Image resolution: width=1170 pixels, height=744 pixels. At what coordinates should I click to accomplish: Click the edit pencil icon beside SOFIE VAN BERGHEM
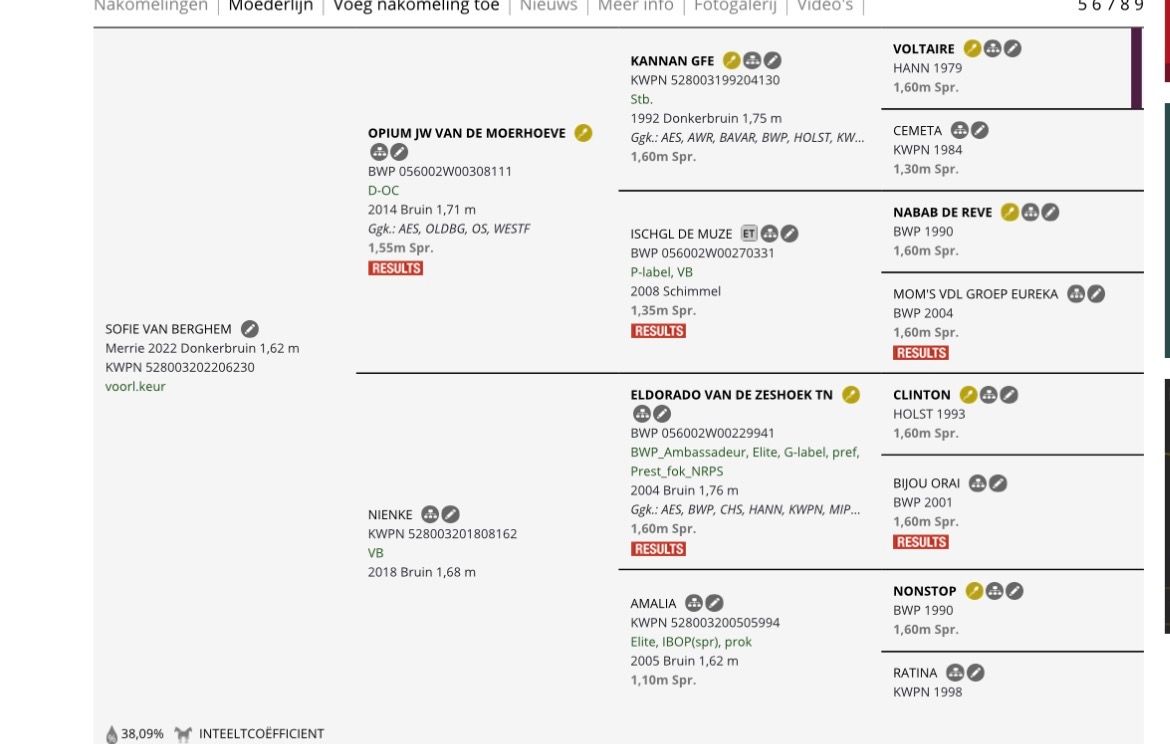pyautogui.click(x=250, y=329)
